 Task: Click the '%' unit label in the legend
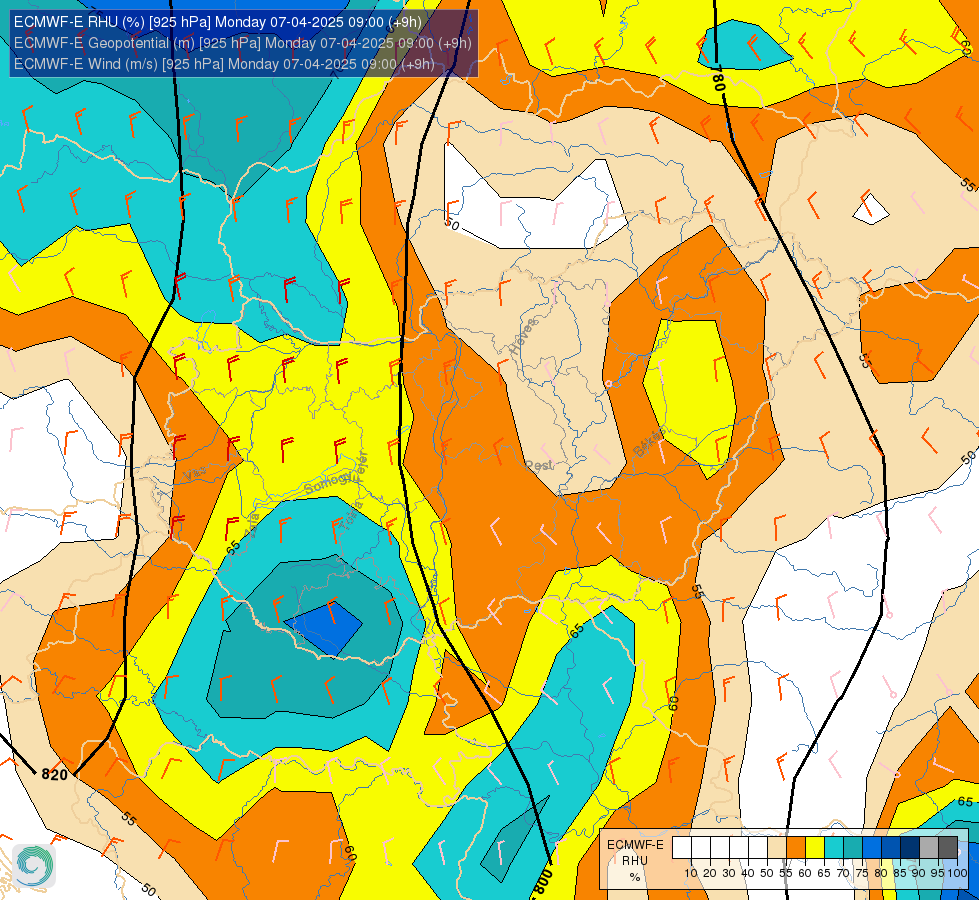tap(635, 877)
